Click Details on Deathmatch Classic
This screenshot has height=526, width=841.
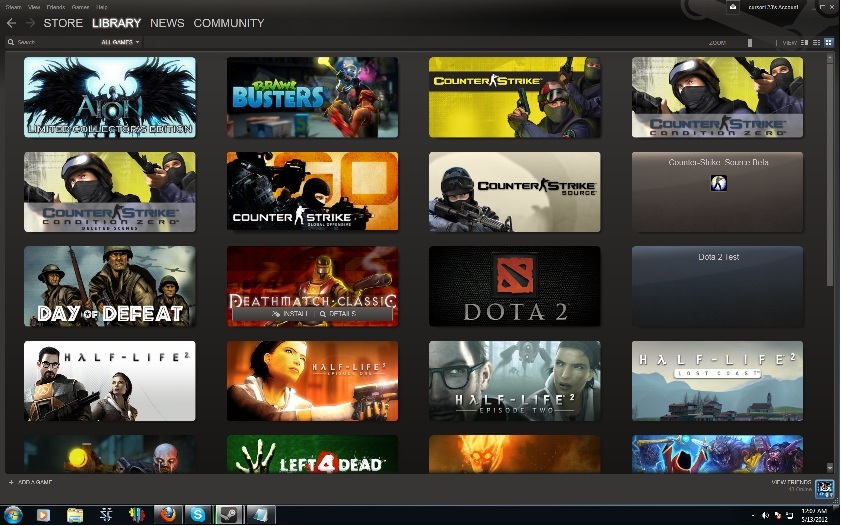(x=338, y=314)
